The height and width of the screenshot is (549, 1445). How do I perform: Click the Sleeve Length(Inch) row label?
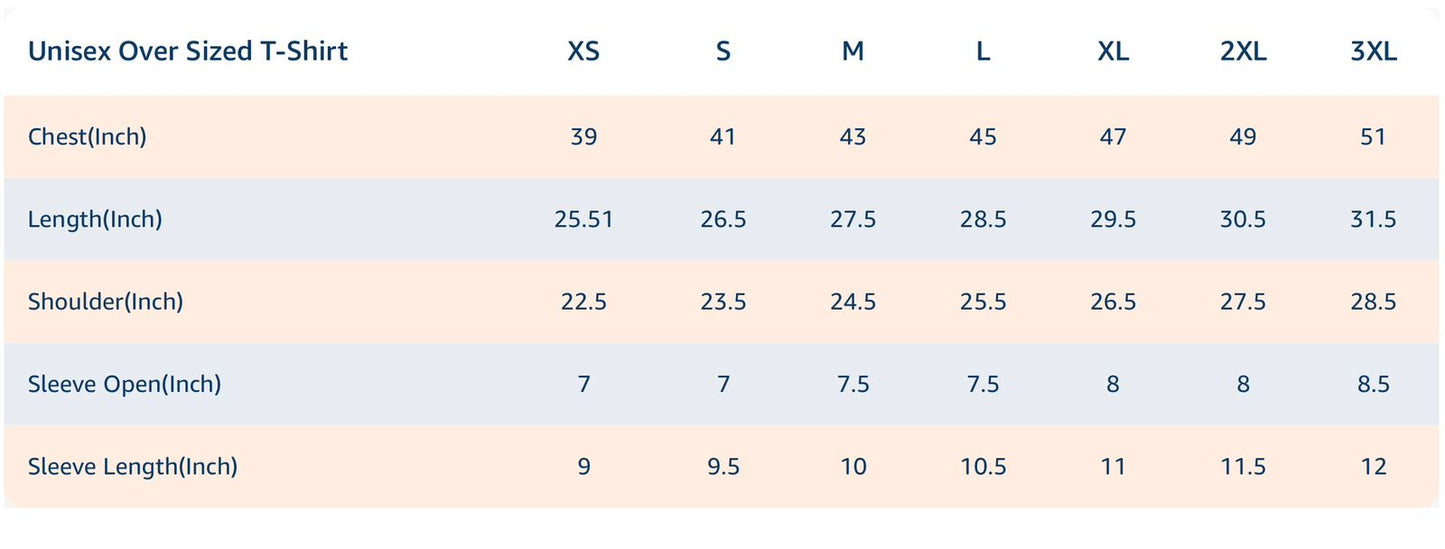click(133, 466)
